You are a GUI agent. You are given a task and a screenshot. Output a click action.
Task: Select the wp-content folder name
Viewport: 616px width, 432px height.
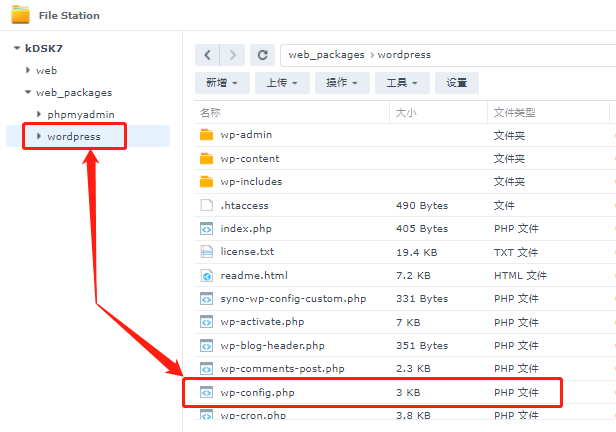250,158
